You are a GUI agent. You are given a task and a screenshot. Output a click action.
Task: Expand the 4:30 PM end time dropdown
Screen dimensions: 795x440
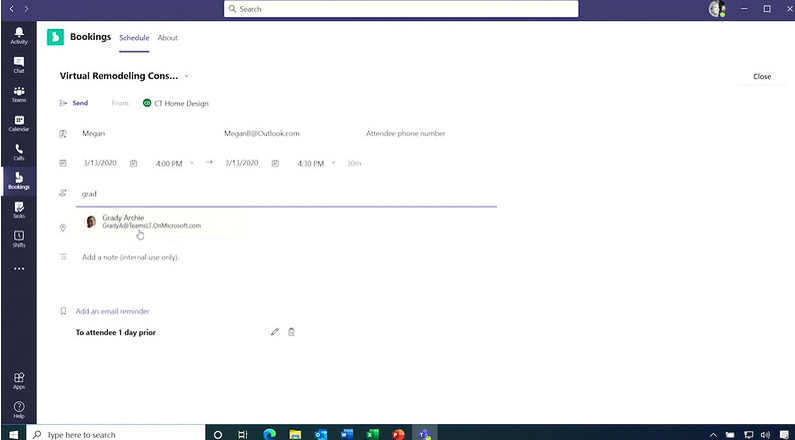[333, 163]
